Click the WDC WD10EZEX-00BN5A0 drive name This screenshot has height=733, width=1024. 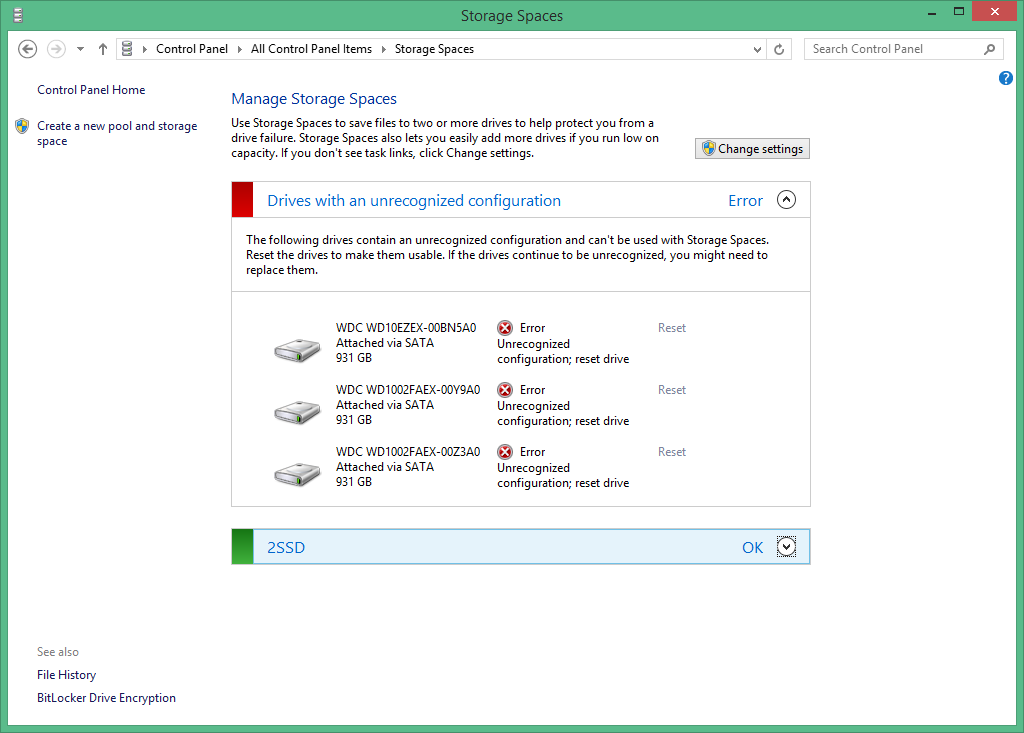pyautogui.click(x=406, y=328)
